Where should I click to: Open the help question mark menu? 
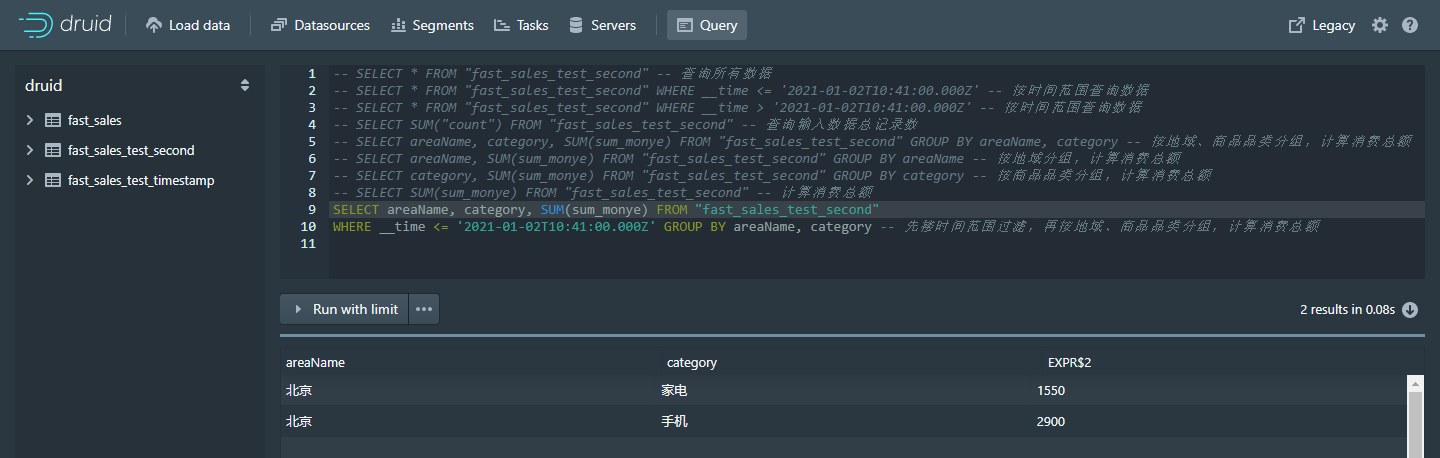(x=1410, y=25)
